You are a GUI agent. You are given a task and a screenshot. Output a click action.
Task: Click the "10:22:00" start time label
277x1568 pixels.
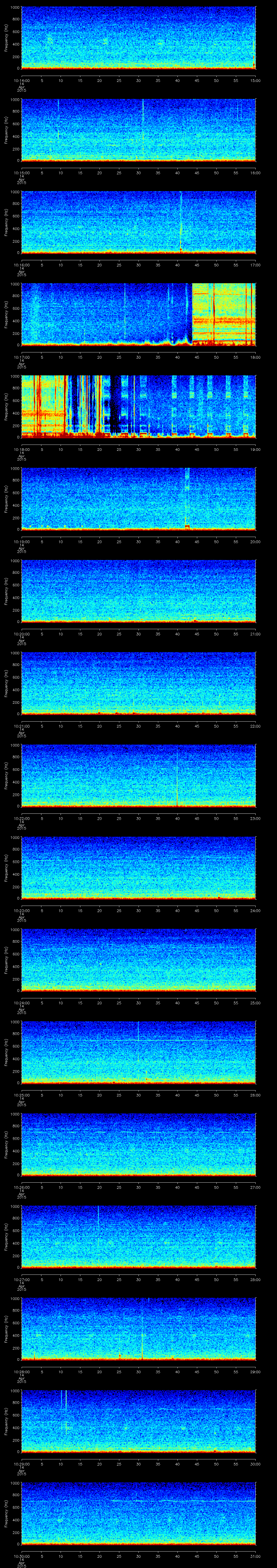click(x=21, y=818)
